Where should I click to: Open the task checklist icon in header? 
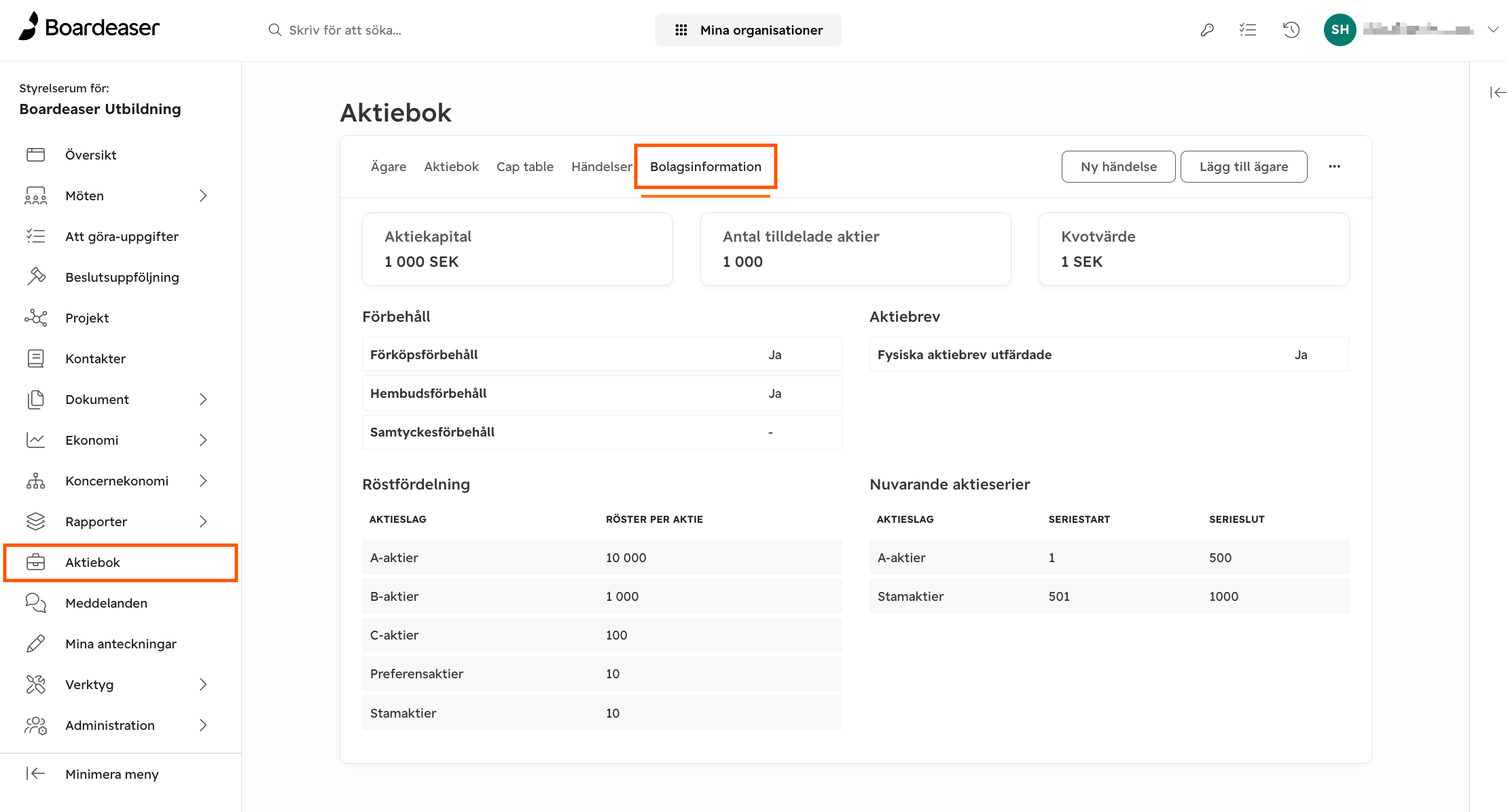1248,30
